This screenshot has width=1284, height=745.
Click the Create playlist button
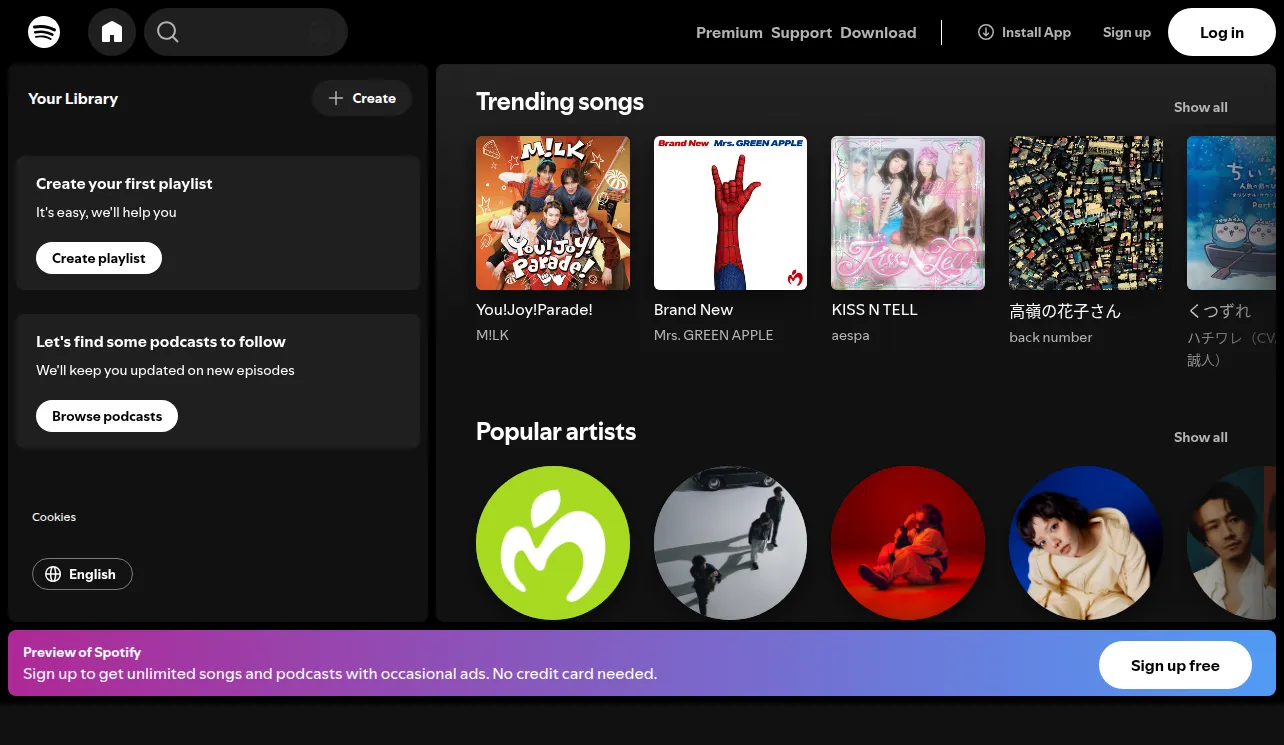pyautogui.click(x=99, y=258)
